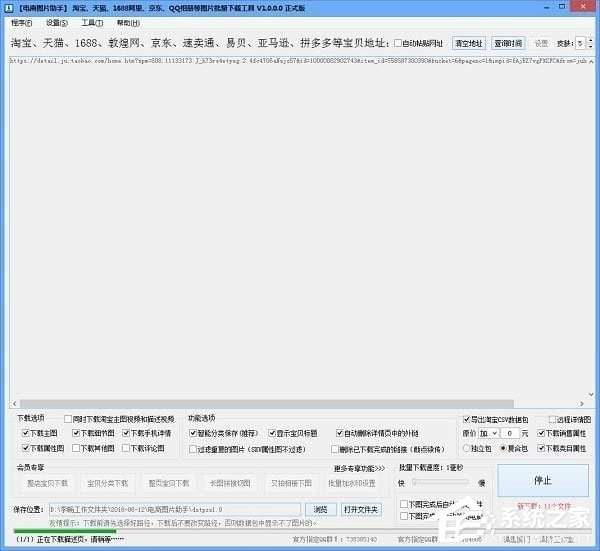Viewport: 600px width, 551px height.
Task: Click the batch download speed slider
Action: (x=441, y=483)
